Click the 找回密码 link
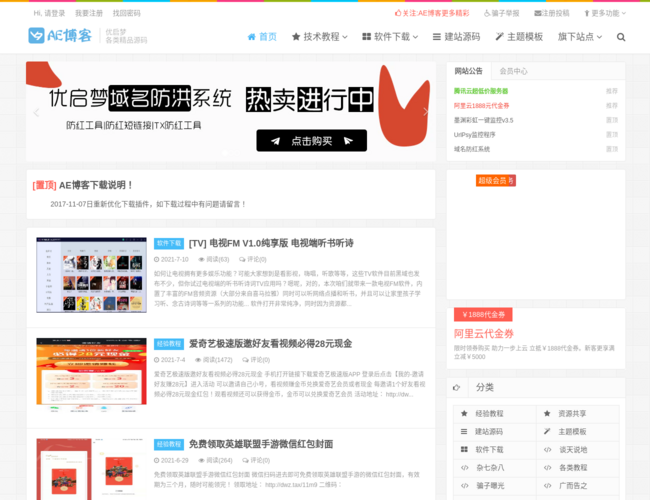Screen dimensions: 650x500 [x=126, y=13]
